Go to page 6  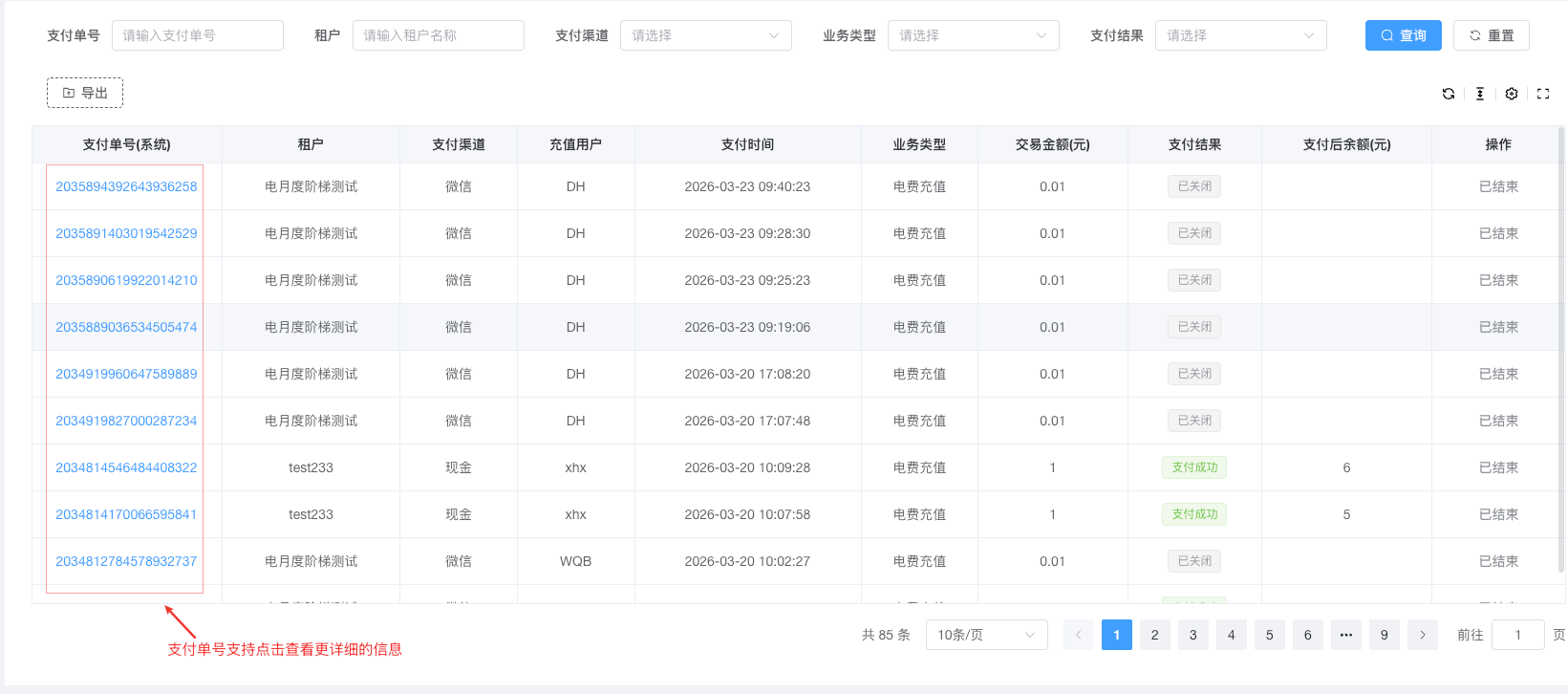[1308, 635]
